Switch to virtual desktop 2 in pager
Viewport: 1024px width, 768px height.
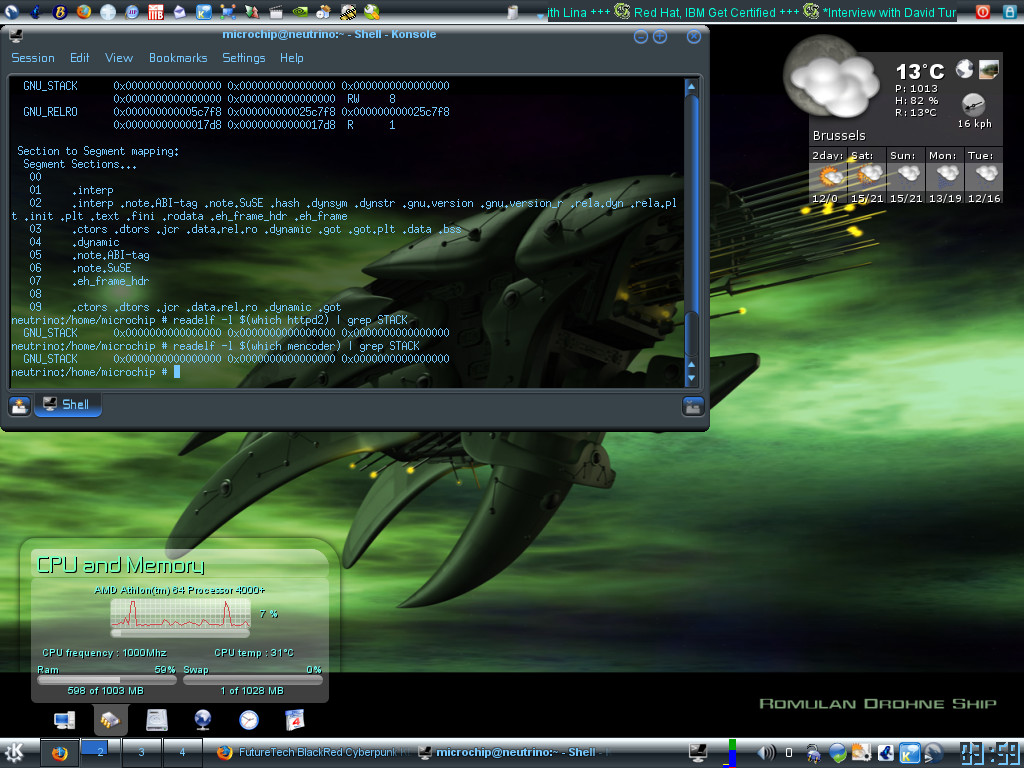pyautogui.click(x=101, y=753)
